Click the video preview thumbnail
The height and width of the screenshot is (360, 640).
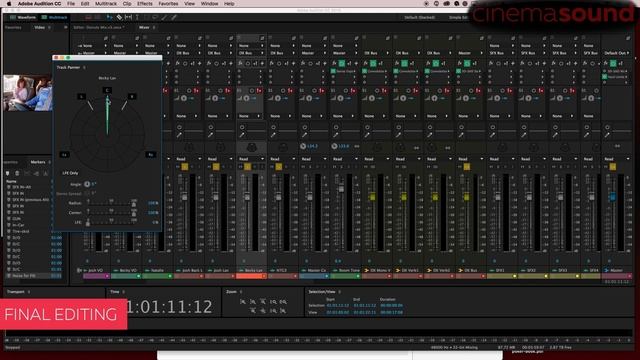28,93
